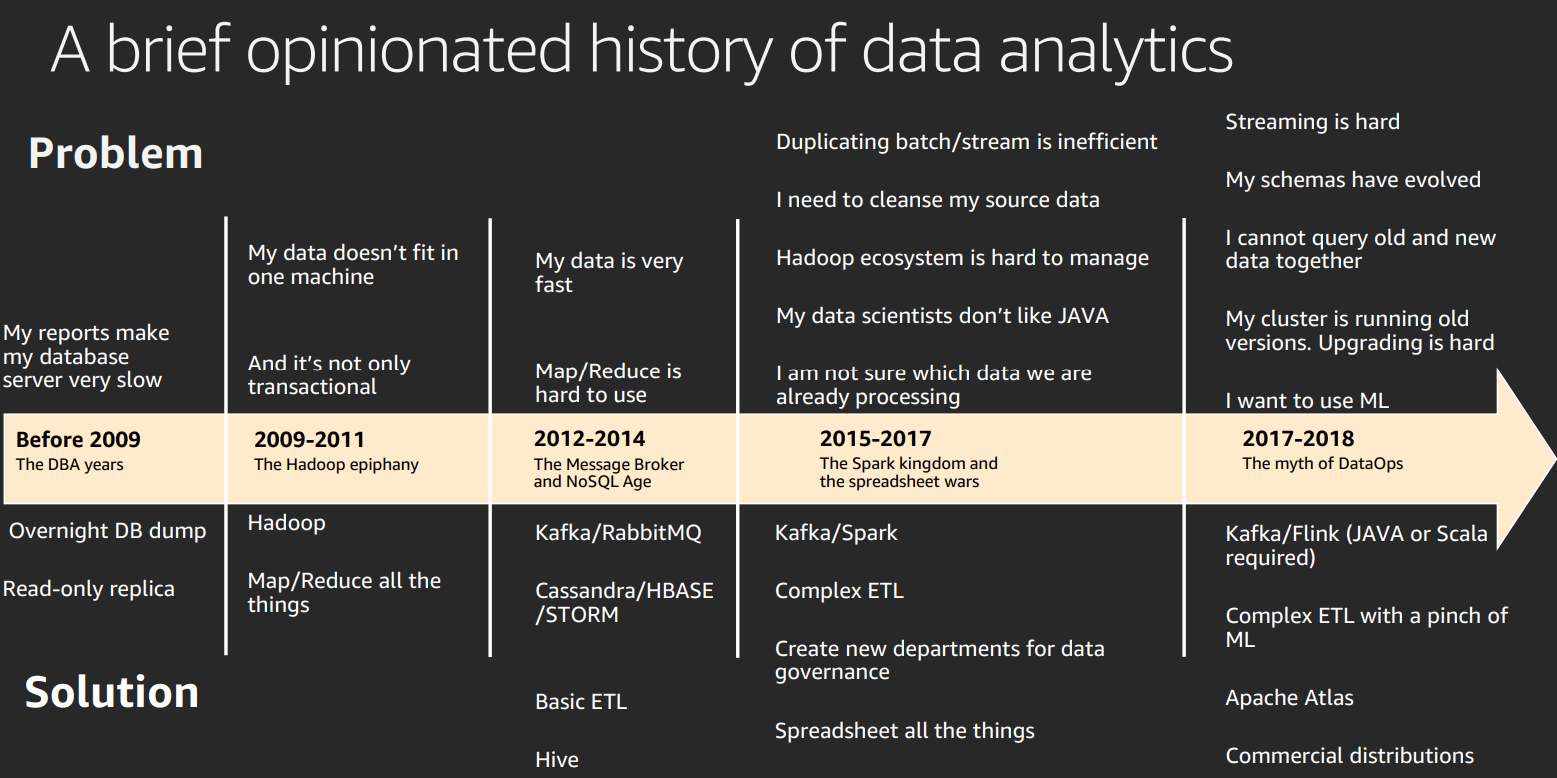Select the "Before 2009" timeline period
Image resolution: width=1557 pixels, height=778 pixels.
coord(78,439)
